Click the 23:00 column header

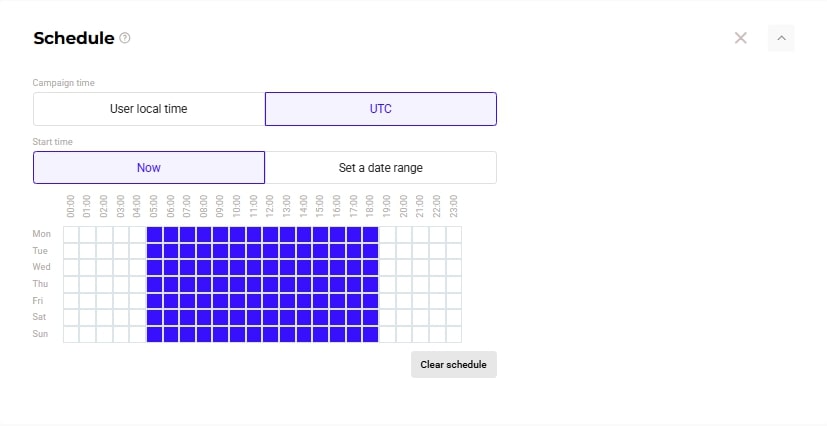tap(454, 206)
